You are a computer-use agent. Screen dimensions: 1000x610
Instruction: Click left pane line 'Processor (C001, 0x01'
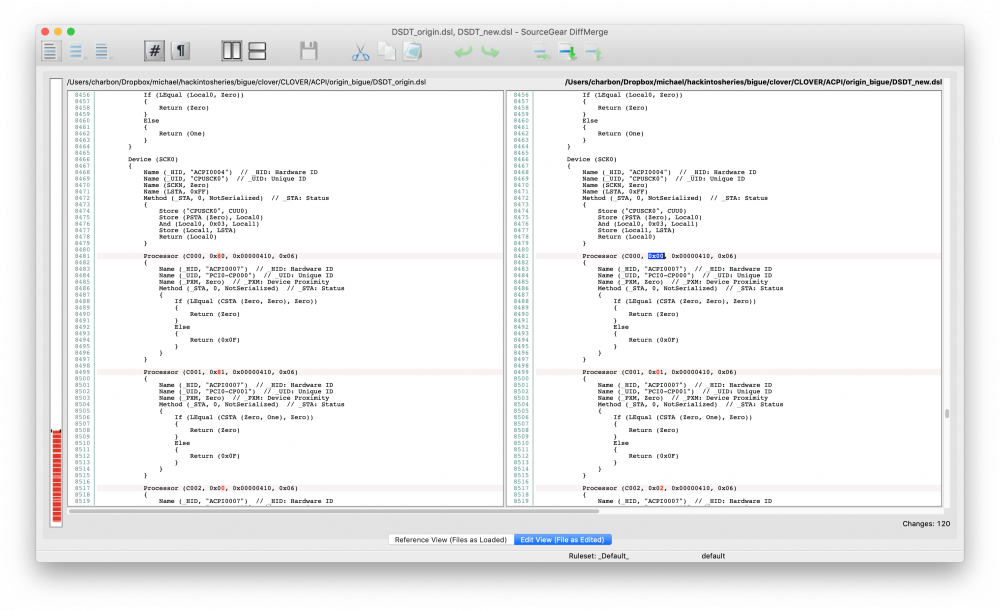click(220, 372)
